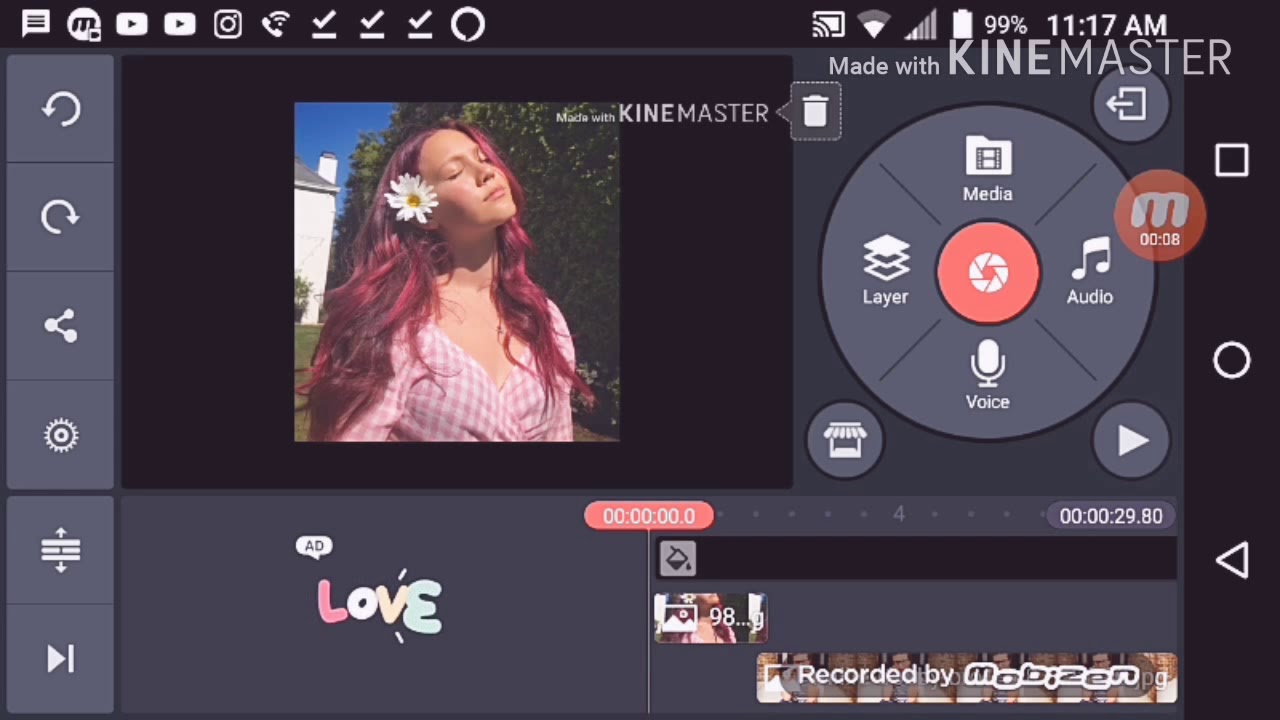The width and height of the screenshot is (1280, 720).
Task: Open the Media browser
Action: 987,169
